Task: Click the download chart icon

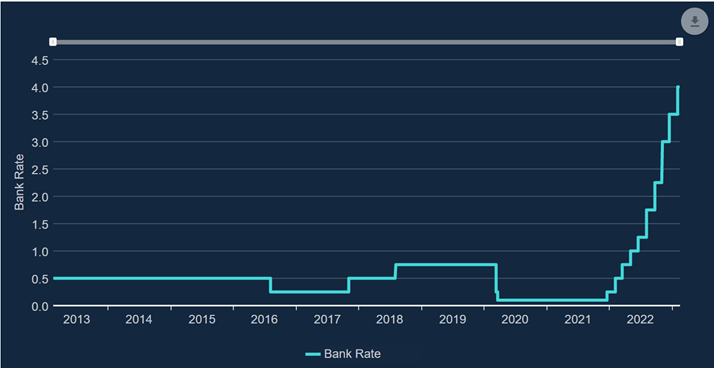Action: click(694, 21)
